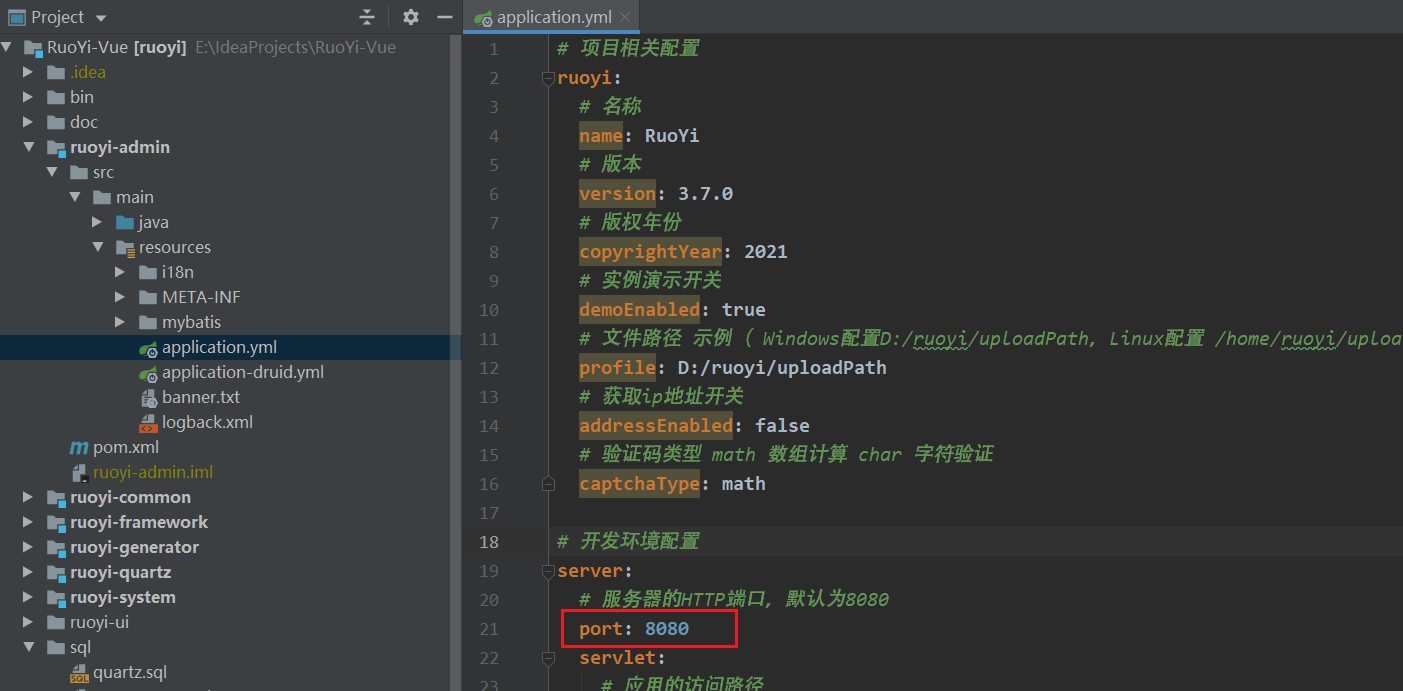The width and height of the screenshot is (1403, 691).
Task: Click the XML icon of logback.xml
Action: click(x=148, y=422)
